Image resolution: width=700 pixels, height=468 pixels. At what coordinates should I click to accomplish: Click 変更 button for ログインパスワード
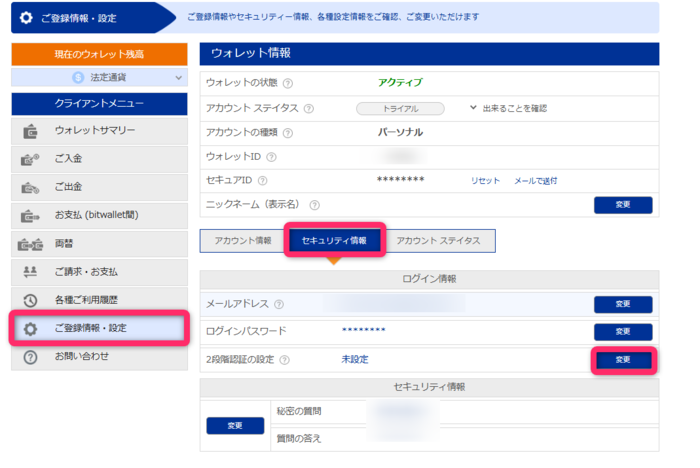coord(623,332)
